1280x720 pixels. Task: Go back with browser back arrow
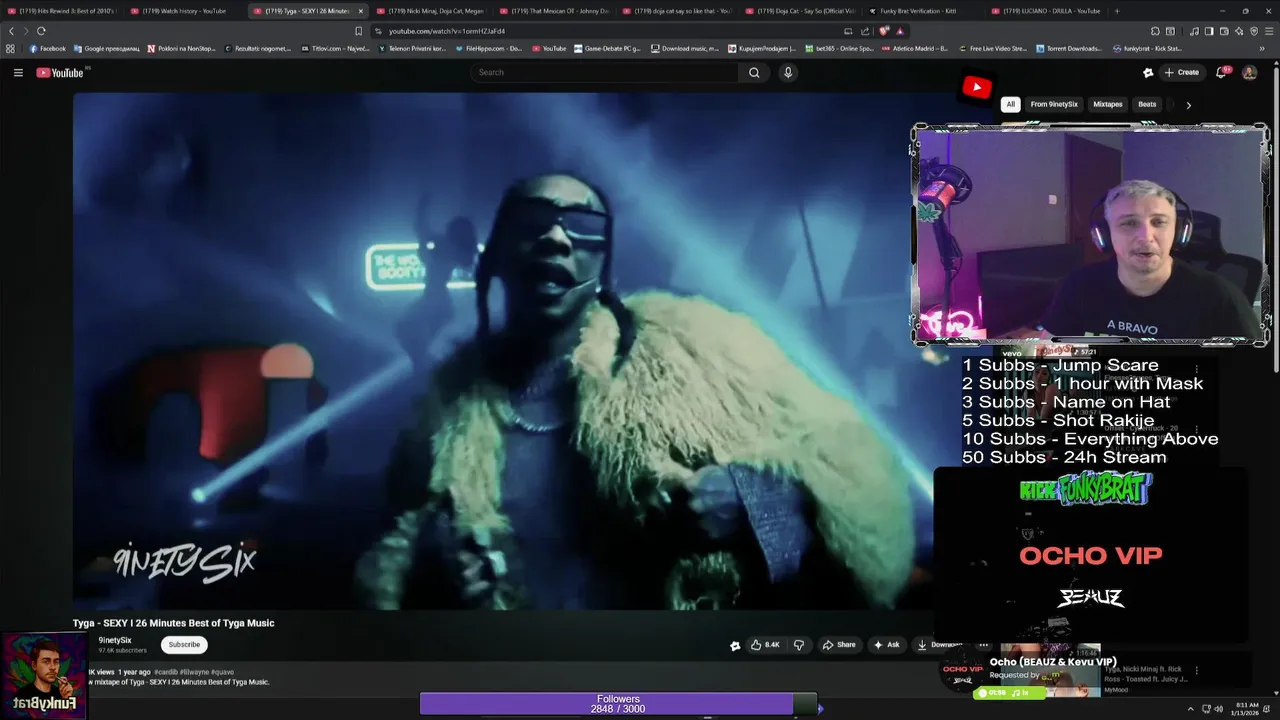pyautogui.click(x=11, y=31)
